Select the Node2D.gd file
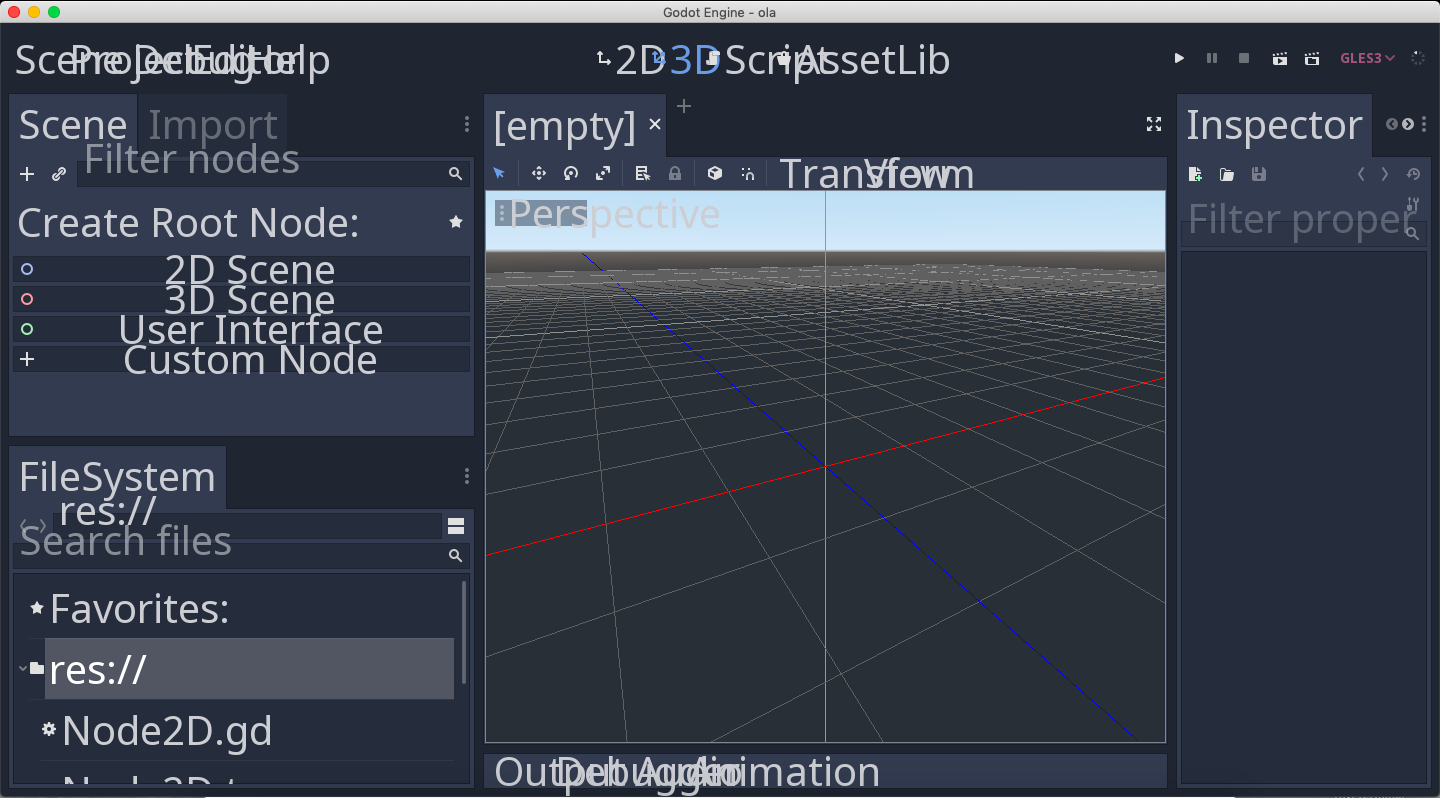The width and height of the screenshot is (1440, 798). click(x=167, y=731)
